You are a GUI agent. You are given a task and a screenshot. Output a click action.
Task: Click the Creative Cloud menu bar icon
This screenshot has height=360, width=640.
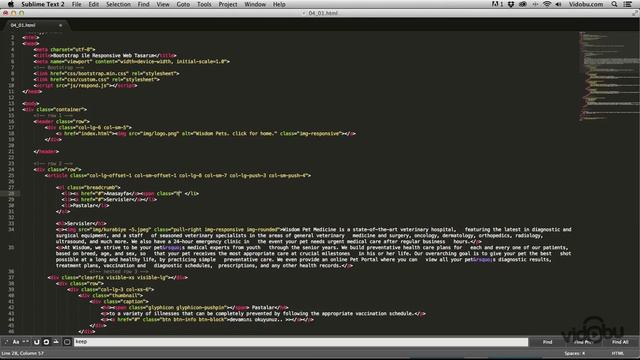point(522,4)
